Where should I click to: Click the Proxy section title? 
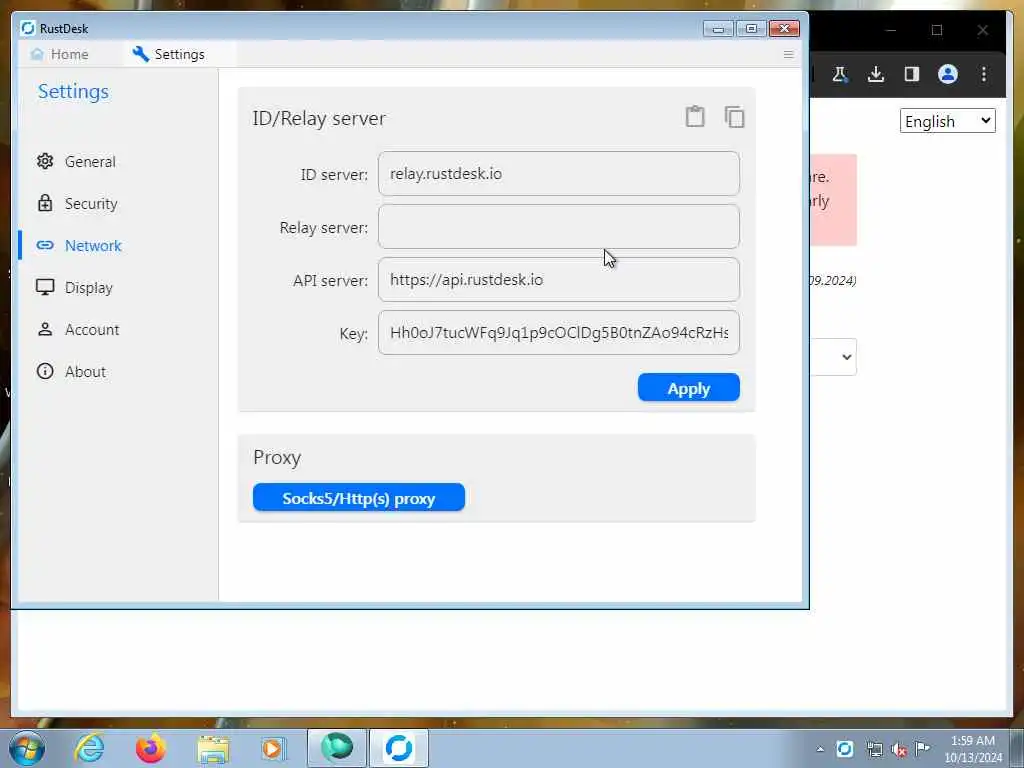[277, 458]
